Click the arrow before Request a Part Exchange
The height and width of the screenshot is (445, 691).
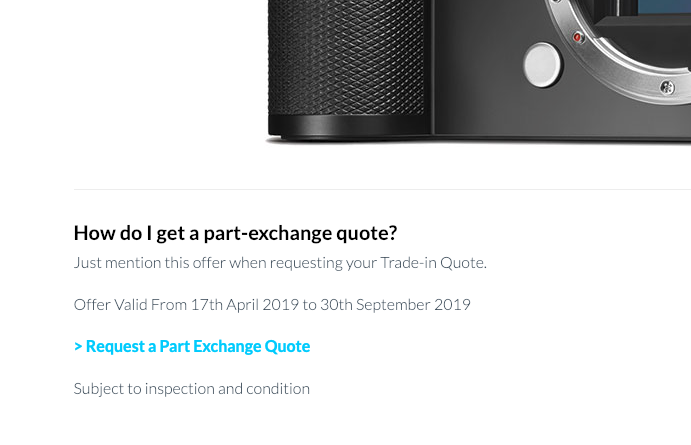(x=78, y=346)
